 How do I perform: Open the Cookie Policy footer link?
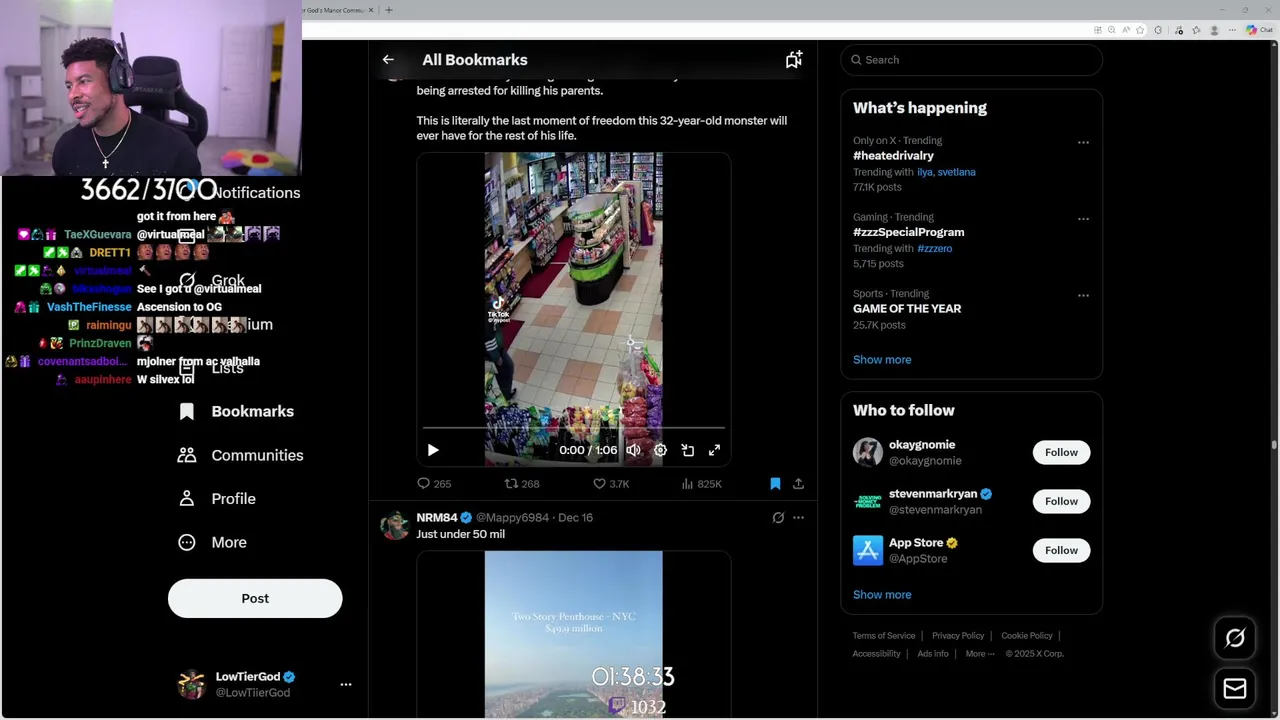click(x=1027, y=636)
